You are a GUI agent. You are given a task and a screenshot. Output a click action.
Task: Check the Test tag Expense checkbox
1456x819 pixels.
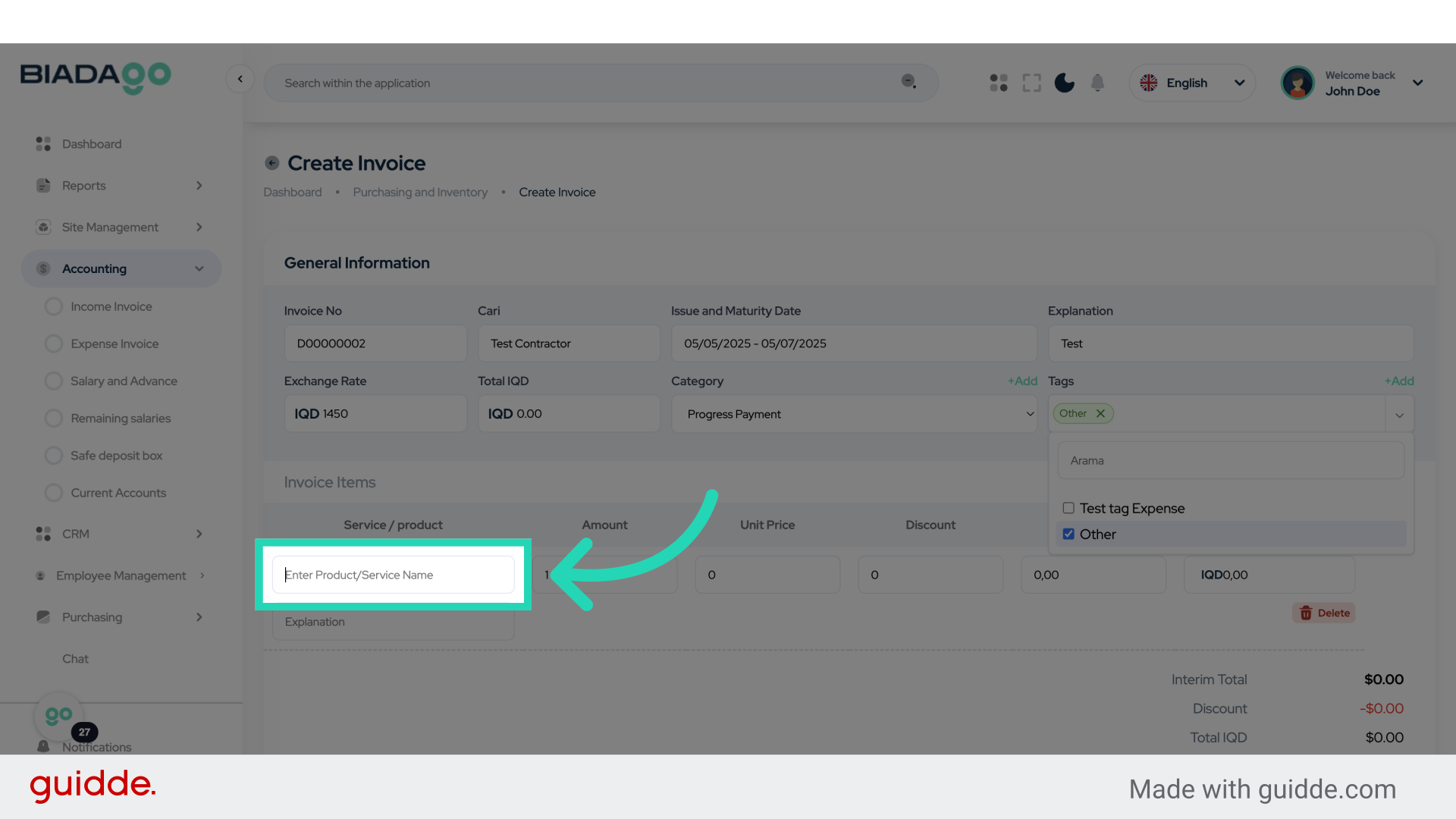coord(1068,508)
